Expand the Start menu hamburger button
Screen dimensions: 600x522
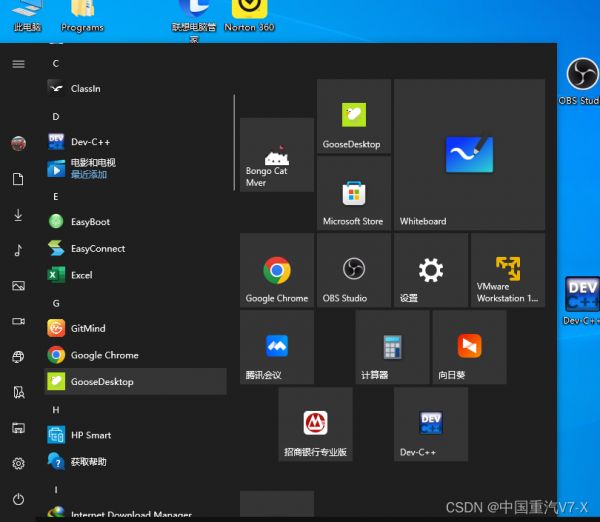tap(18, 64)
